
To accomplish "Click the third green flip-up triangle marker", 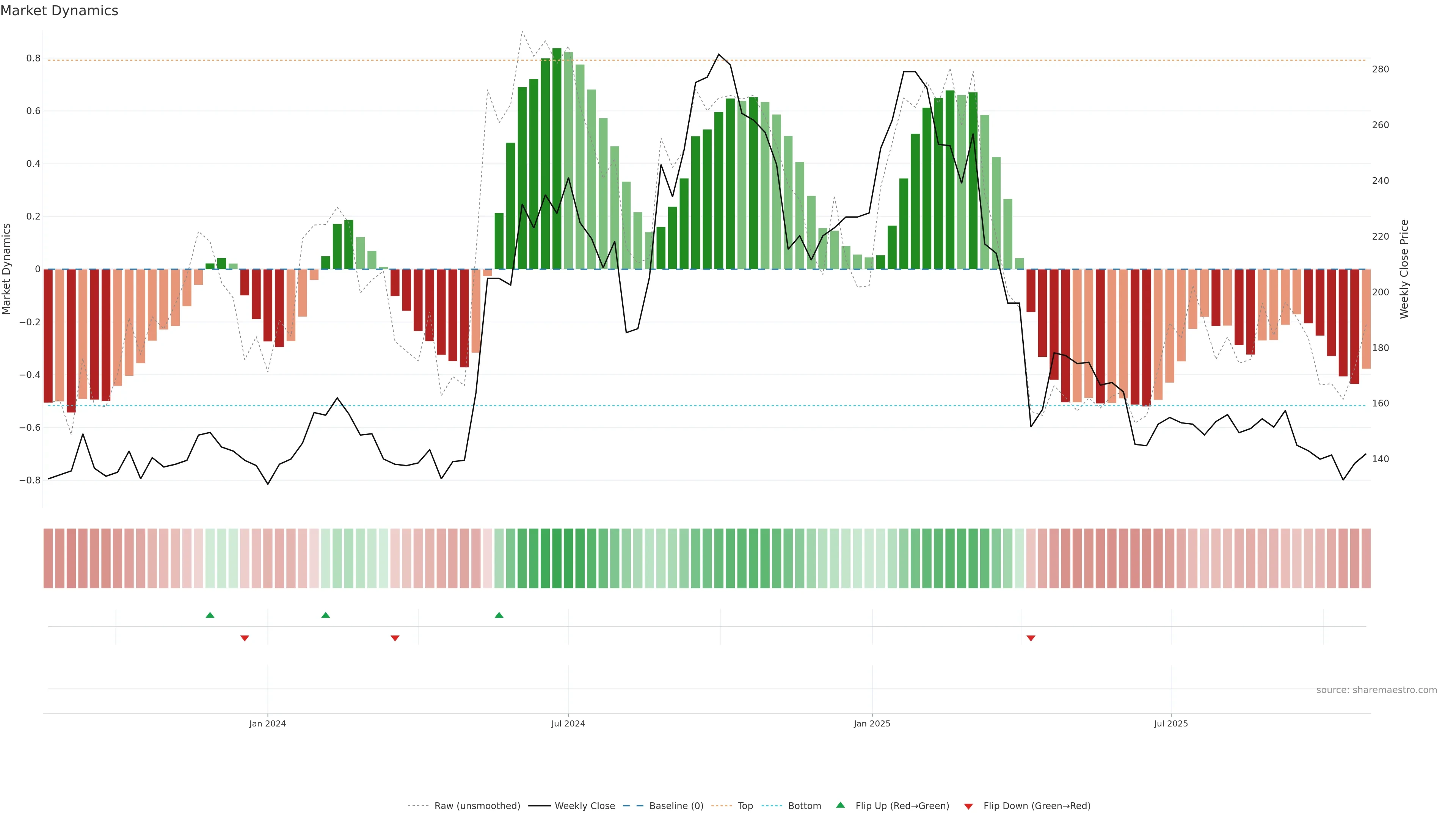I will click(x=499, y=615).
